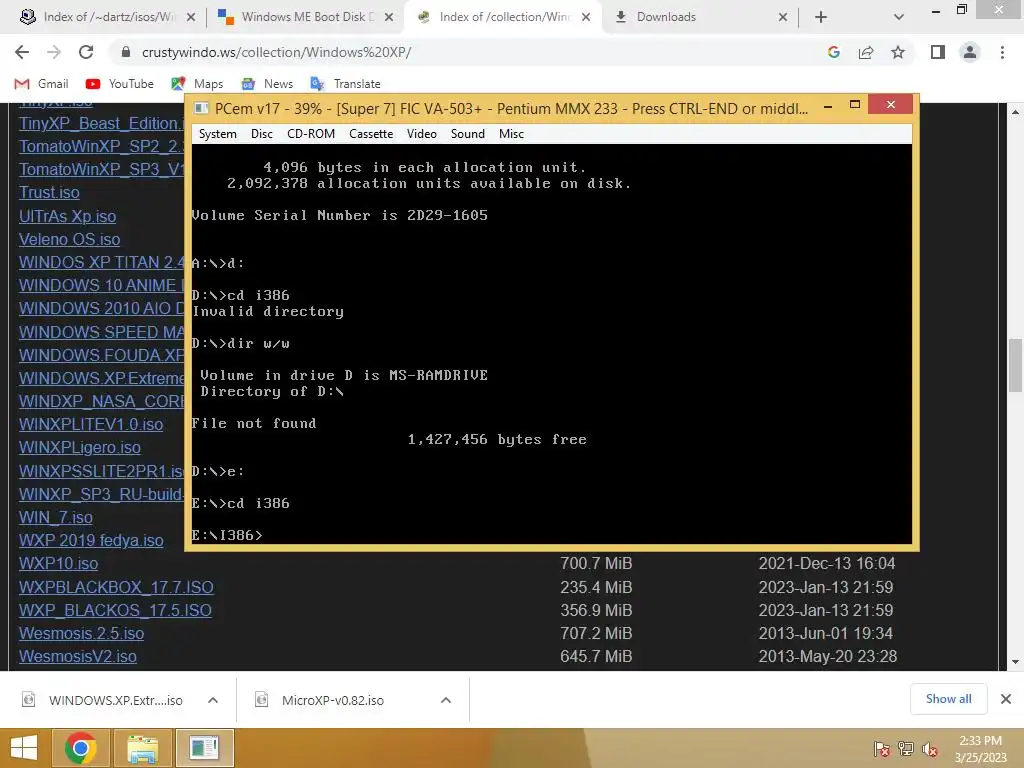
Task: Click the address bar URL field
Action: 470,52
